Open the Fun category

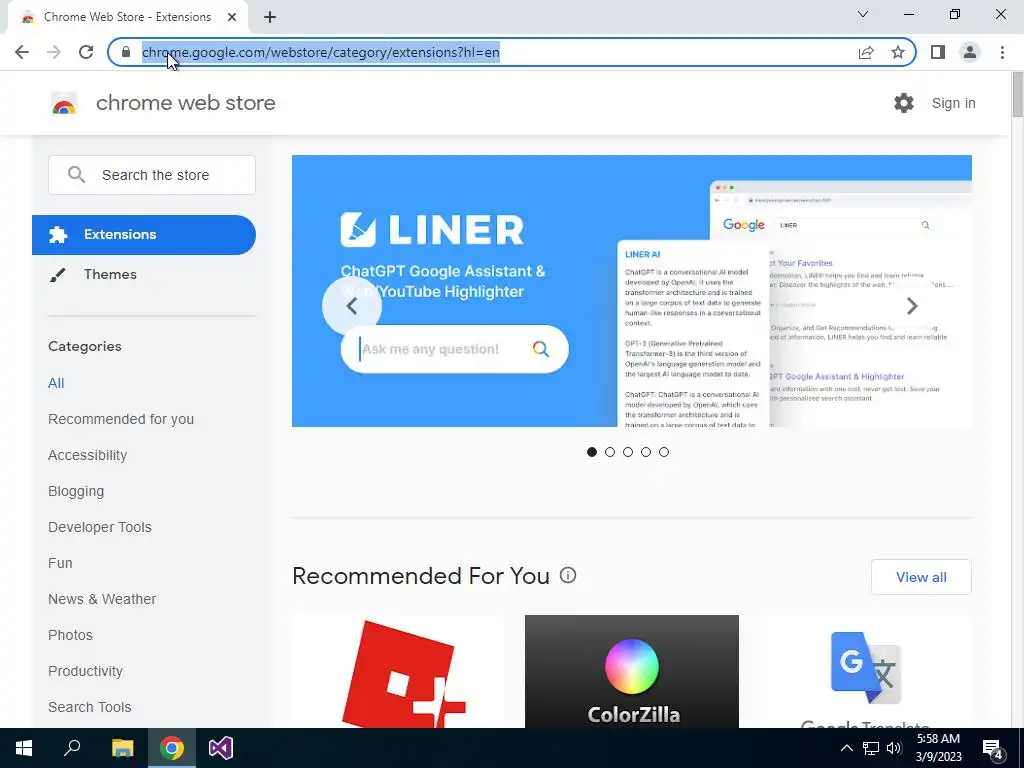(x=60, y=563)
